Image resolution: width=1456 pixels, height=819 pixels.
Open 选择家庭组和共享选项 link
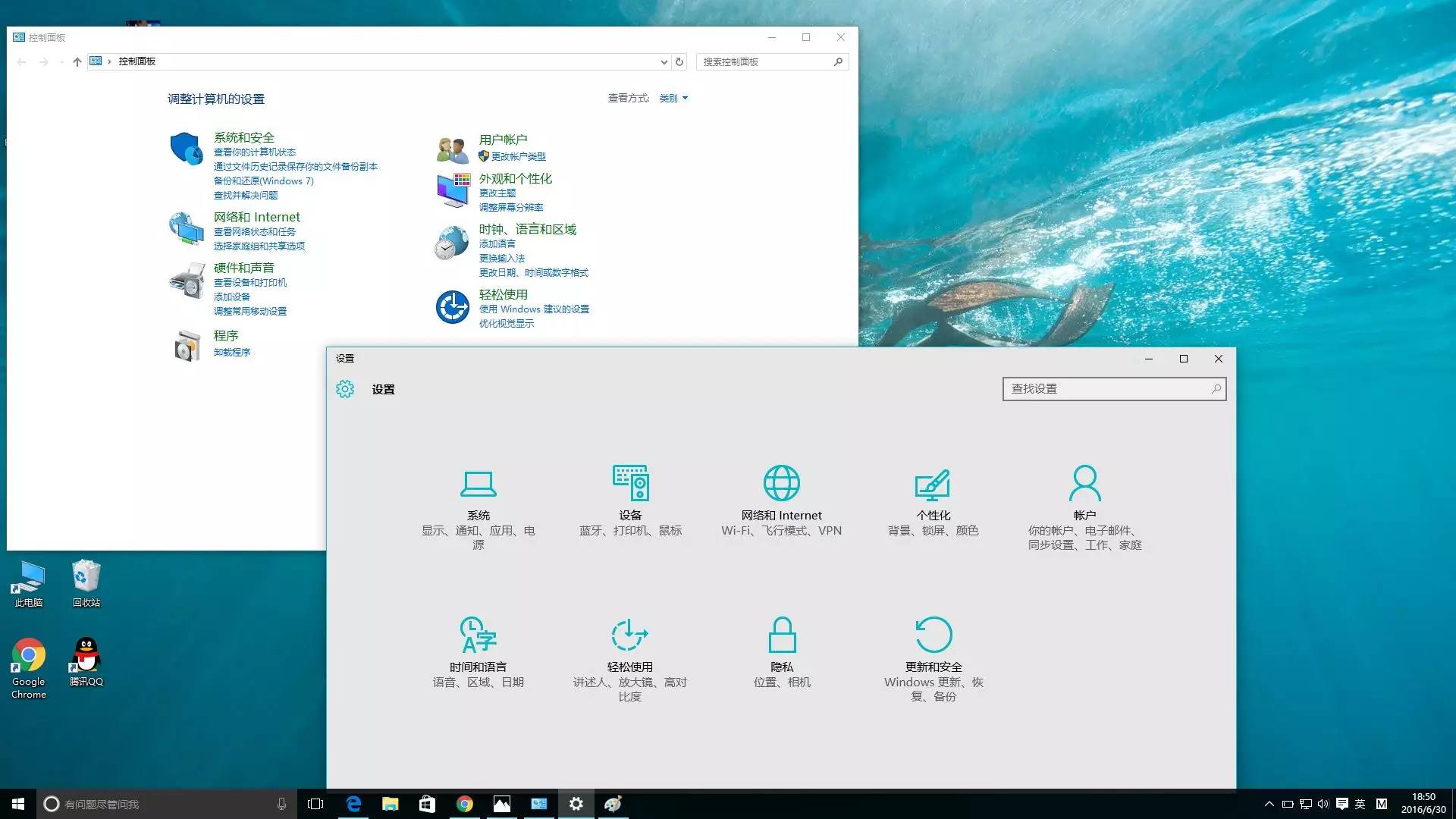(259, 246)
